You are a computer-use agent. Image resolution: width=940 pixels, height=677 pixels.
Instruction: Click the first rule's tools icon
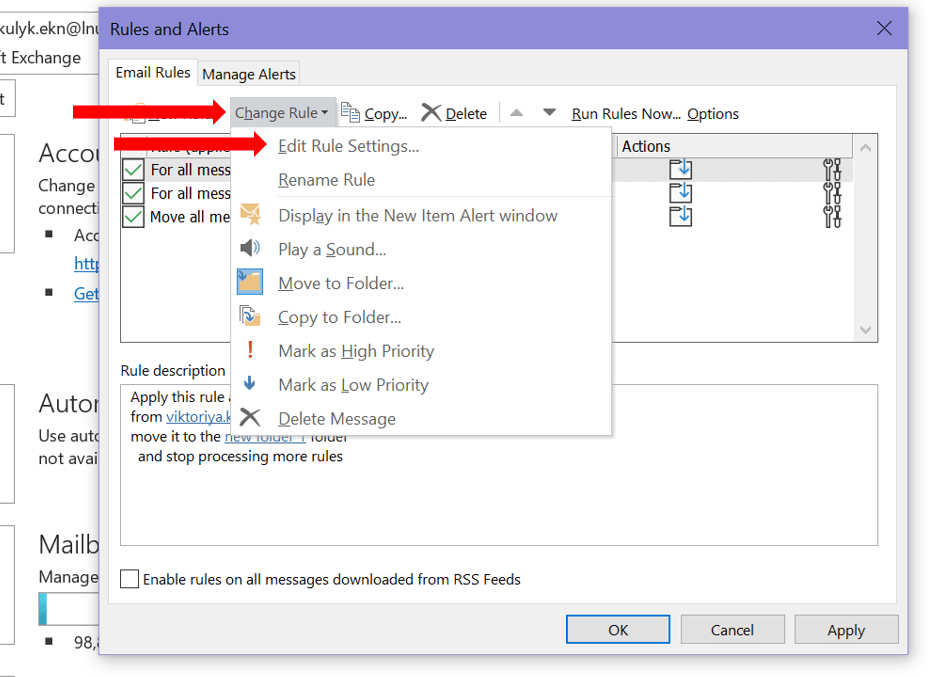pyautogui.click(x=831, y=169)
